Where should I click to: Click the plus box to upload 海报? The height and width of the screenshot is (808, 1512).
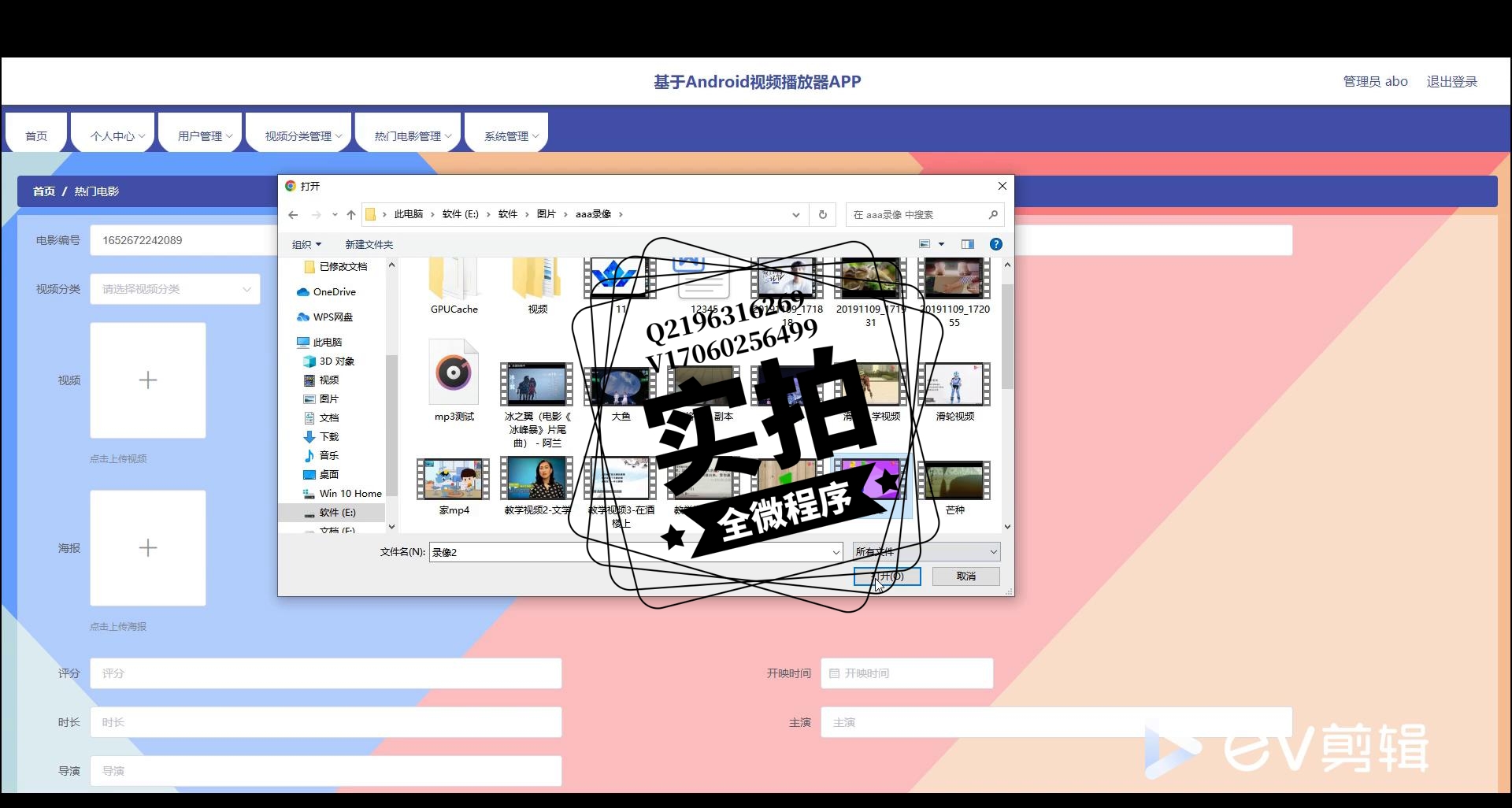pos(148,548)
